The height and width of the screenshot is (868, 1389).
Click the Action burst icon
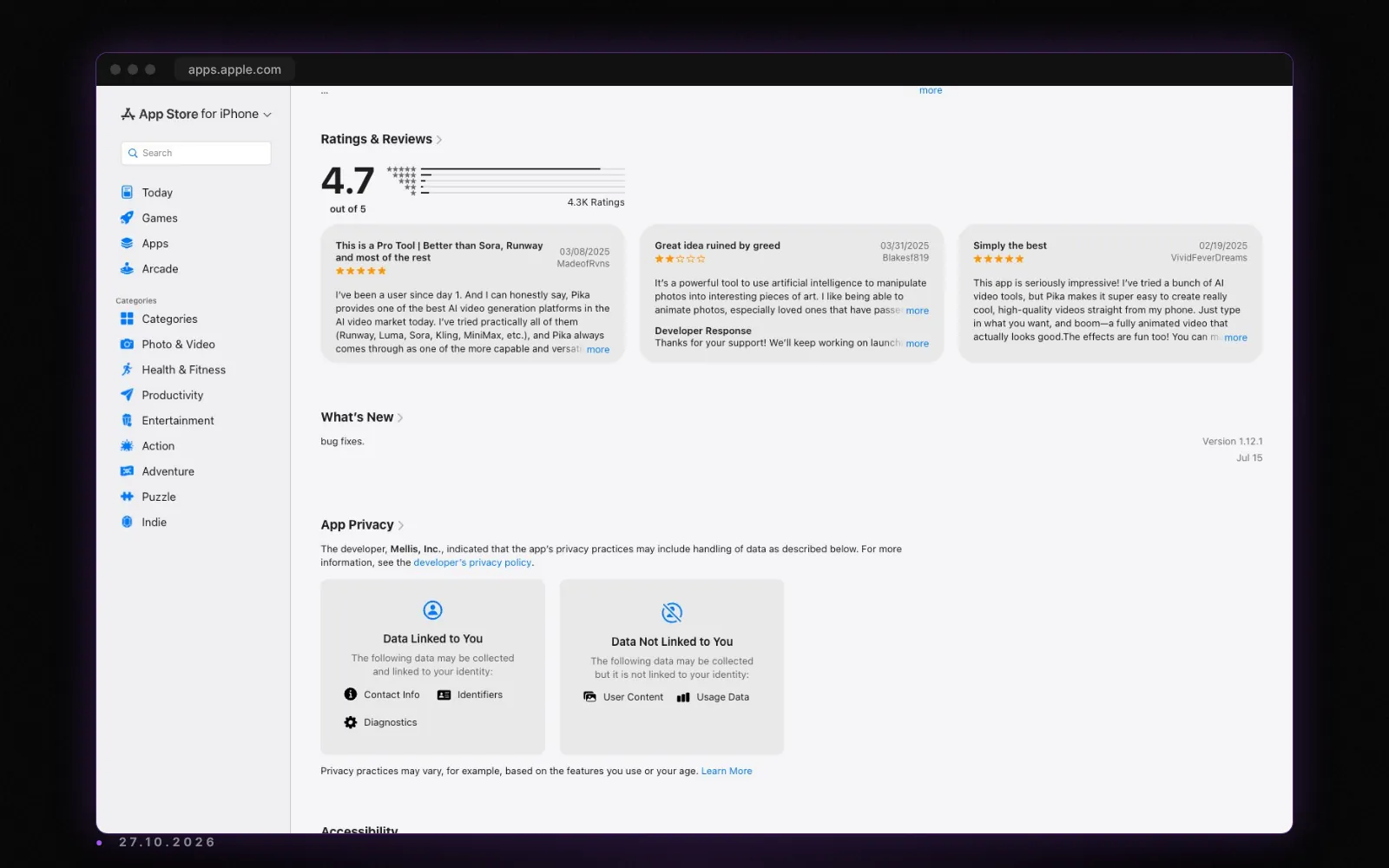(x=127, y=446)
